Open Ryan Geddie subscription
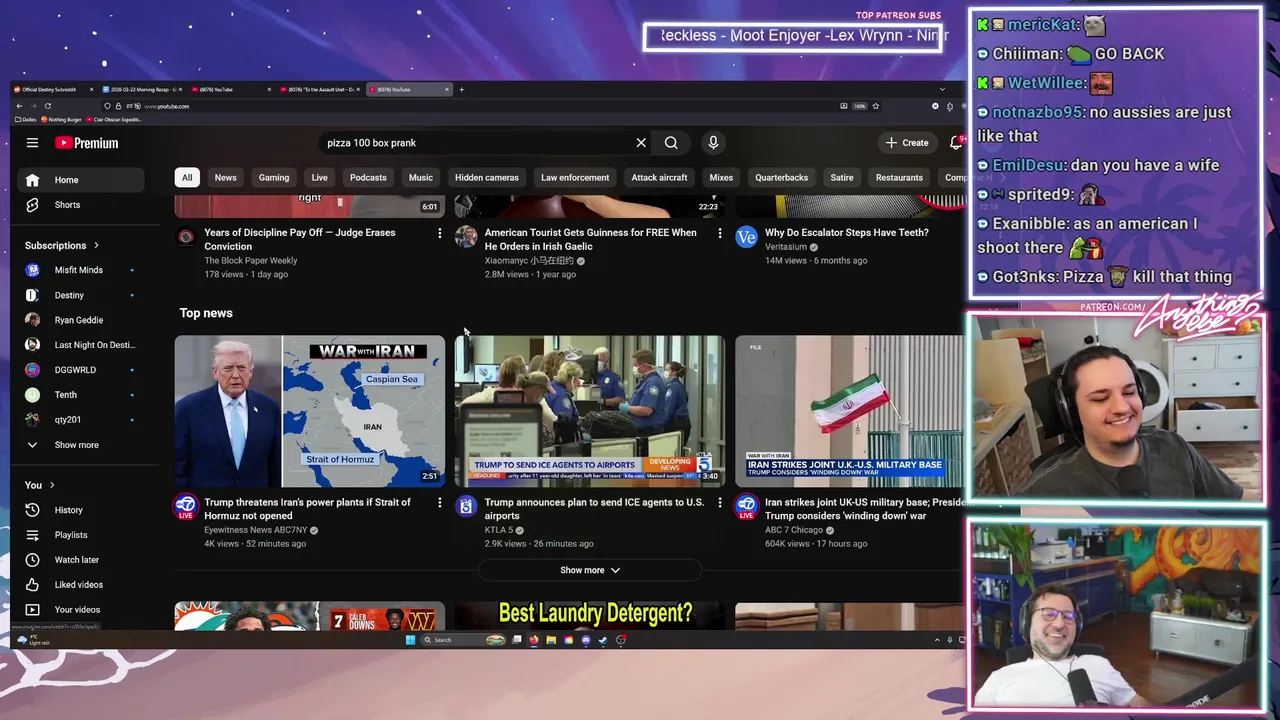Image resolution: width=1280 pixels, height=720 pixels. click(81, 320)
